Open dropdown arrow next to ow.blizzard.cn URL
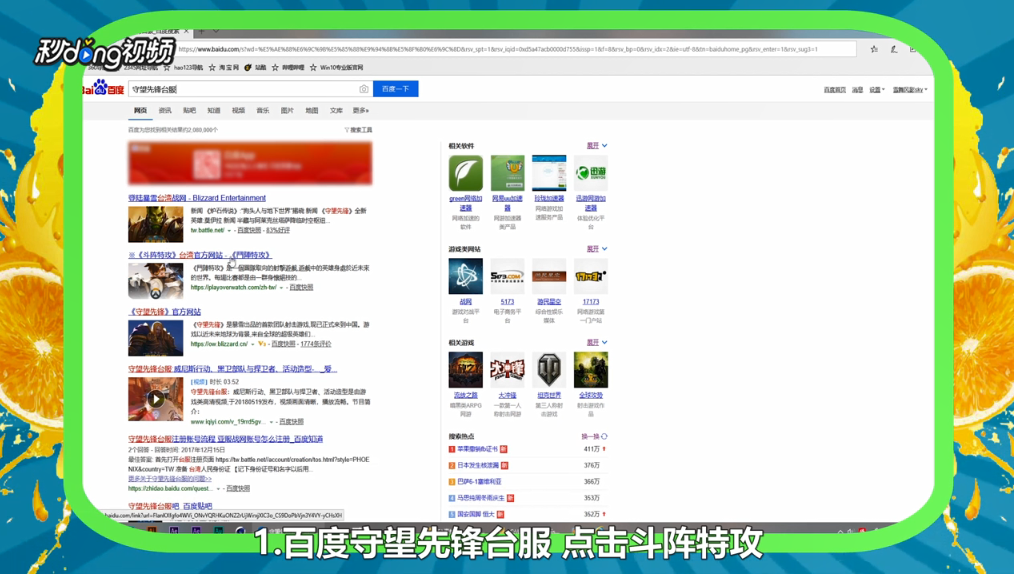Screen dimensions: 1014x574 [x=252, y=345]
